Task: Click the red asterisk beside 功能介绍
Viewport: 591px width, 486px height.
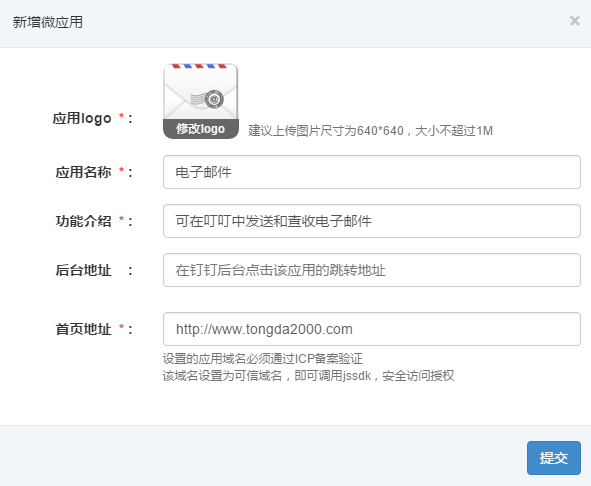Action: (x=121, y=219)
